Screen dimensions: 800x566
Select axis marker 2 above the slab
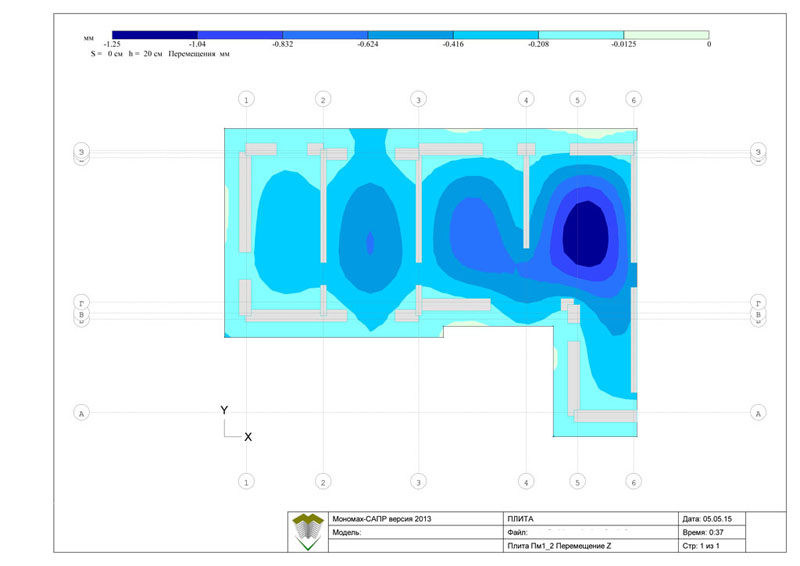coord(323,100)
